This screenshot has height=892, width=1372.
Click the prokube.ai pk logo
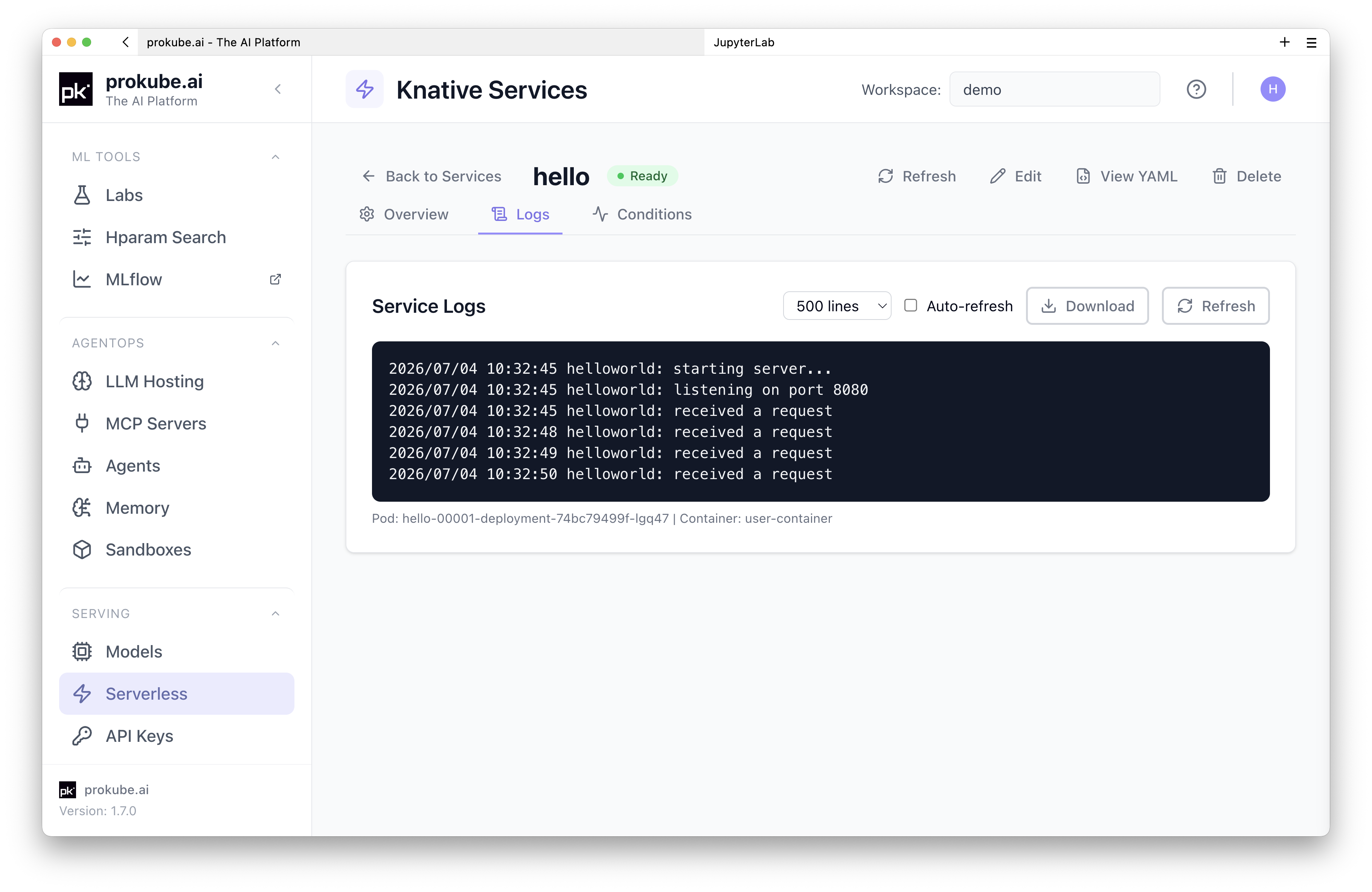coord(76,89)
